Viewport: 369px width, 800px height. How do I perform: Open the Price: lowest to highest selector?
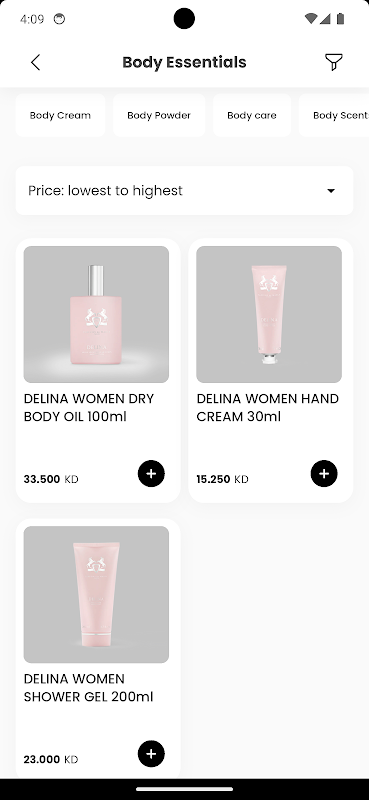[184, 190]
